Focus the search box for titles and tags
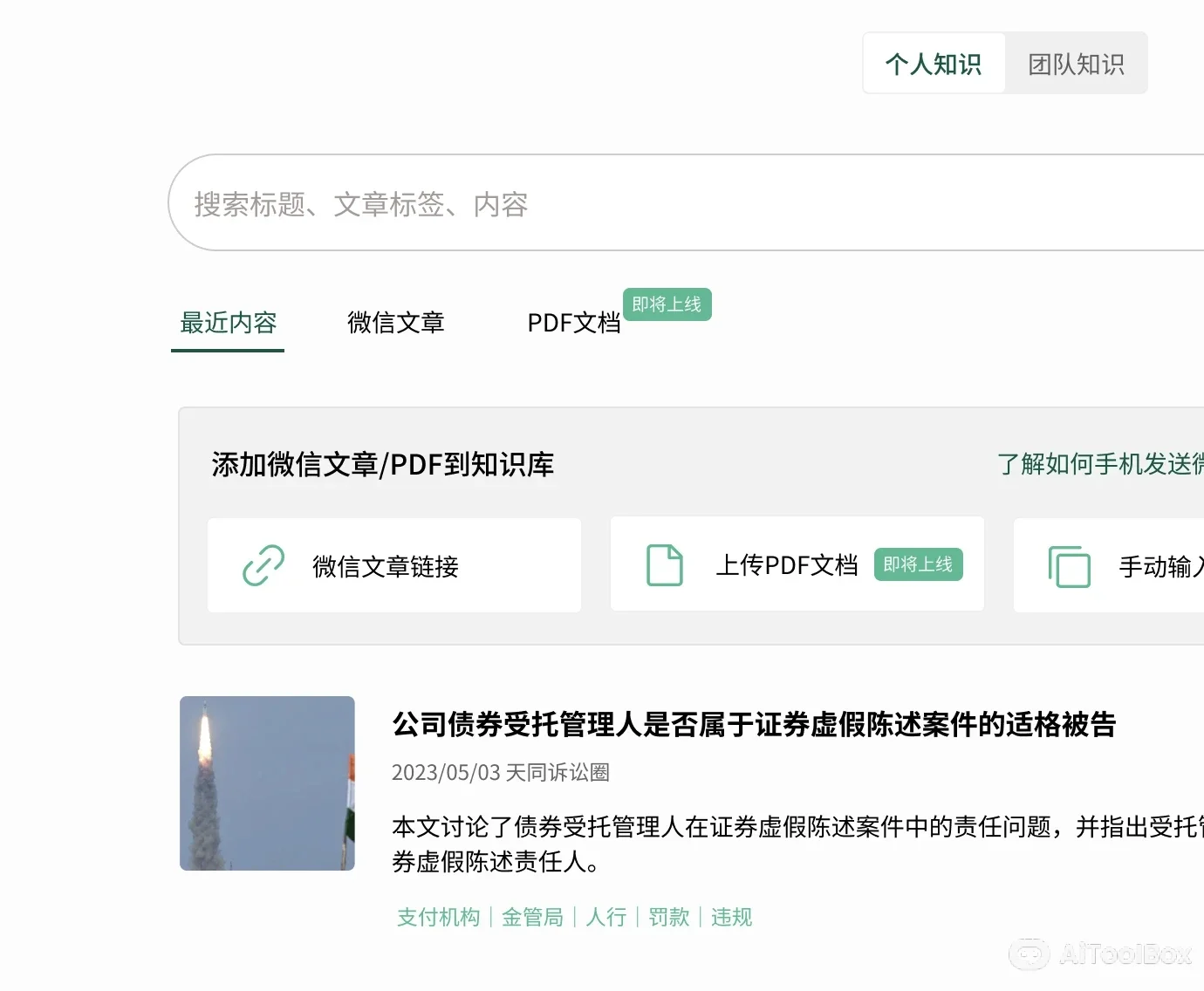 [681, 204]
